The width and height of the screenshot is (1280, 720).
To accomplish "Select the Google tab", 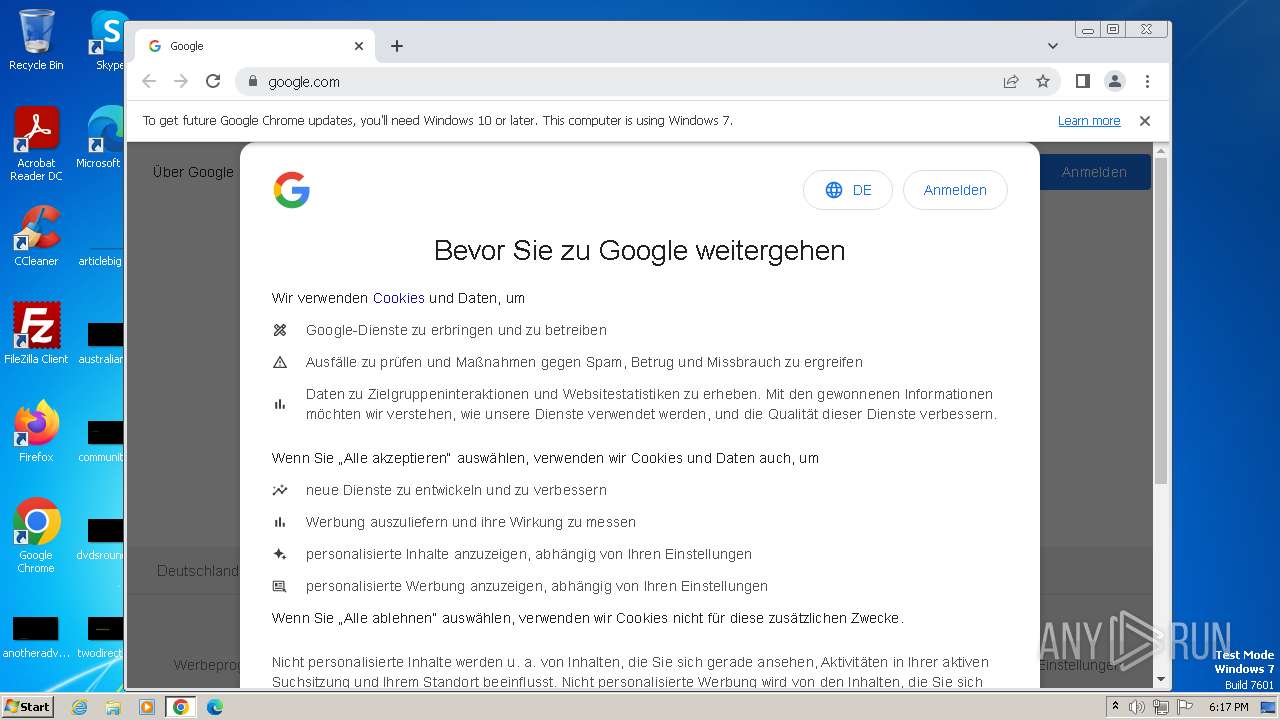I will pos(255,46).
